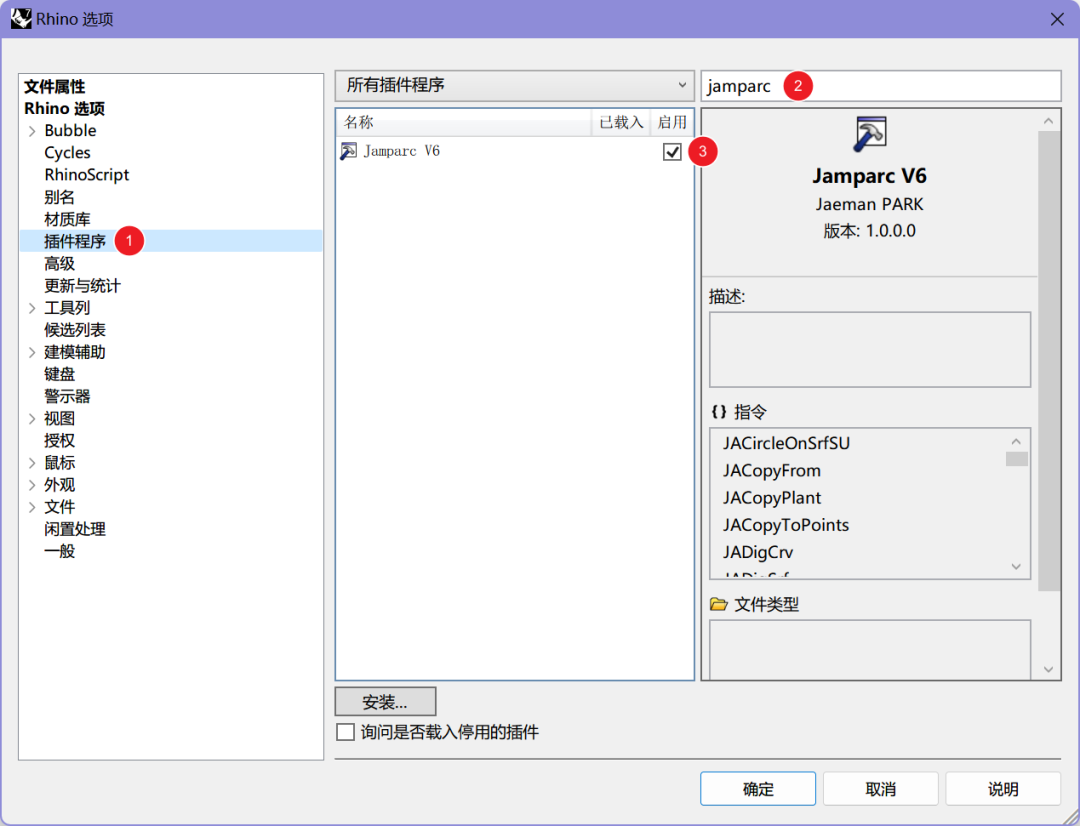The image size is (1080, 826).
Task: Click the 安装... button
Action: (386, 701)
